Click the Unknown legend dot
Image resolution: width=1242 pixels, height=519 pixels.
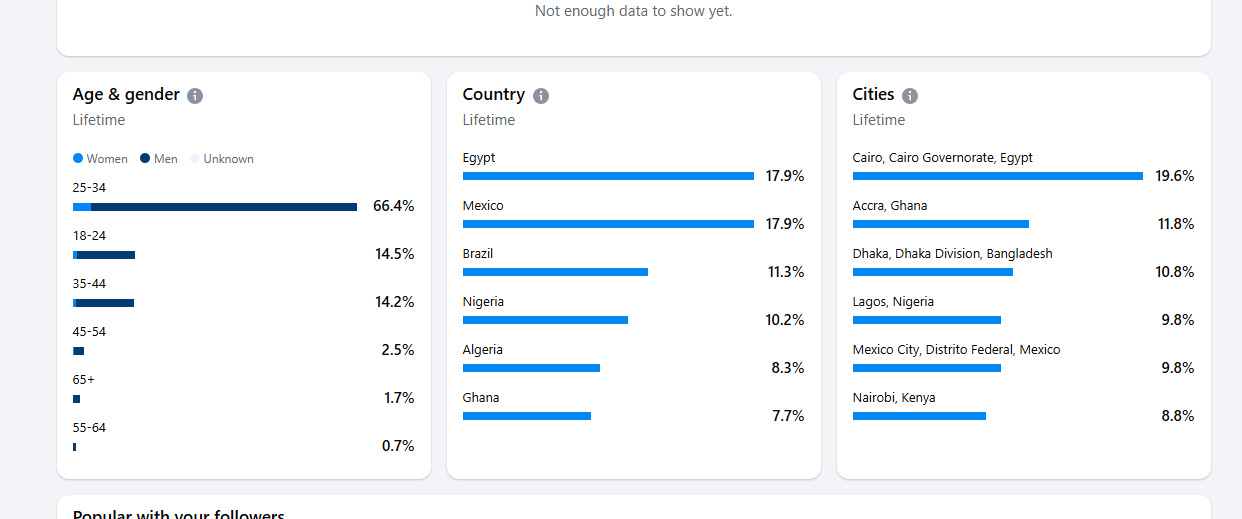195,159
